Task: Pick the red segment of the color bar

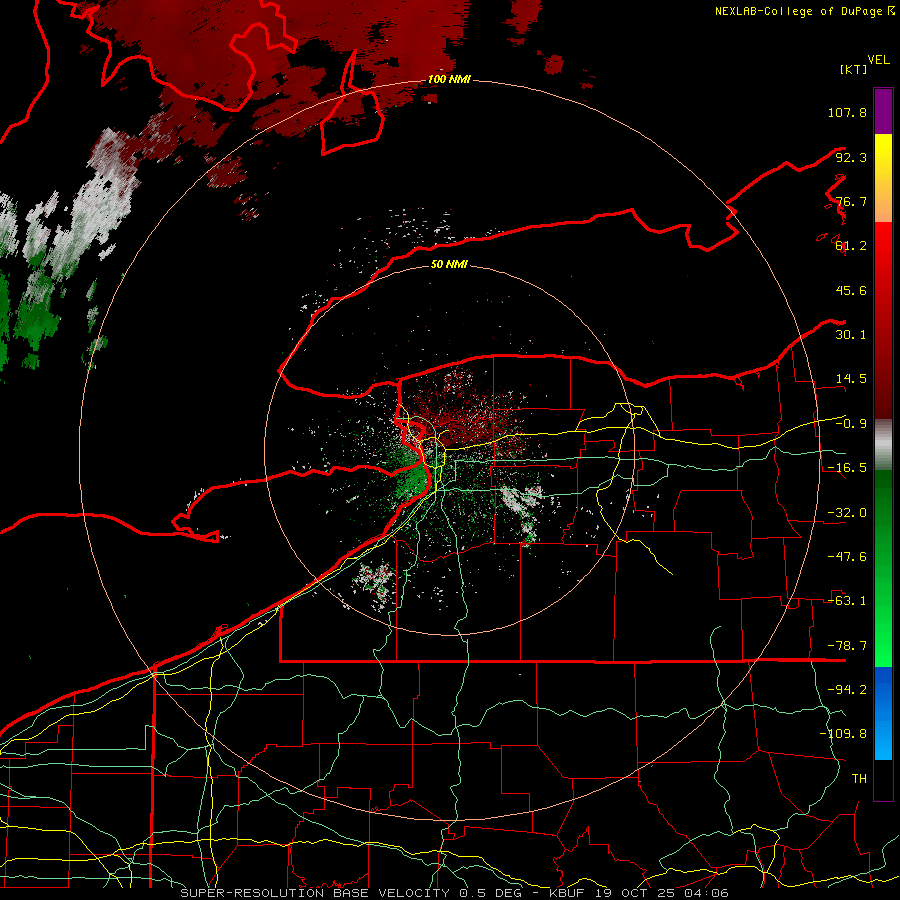Action: (x=883, y=320)
